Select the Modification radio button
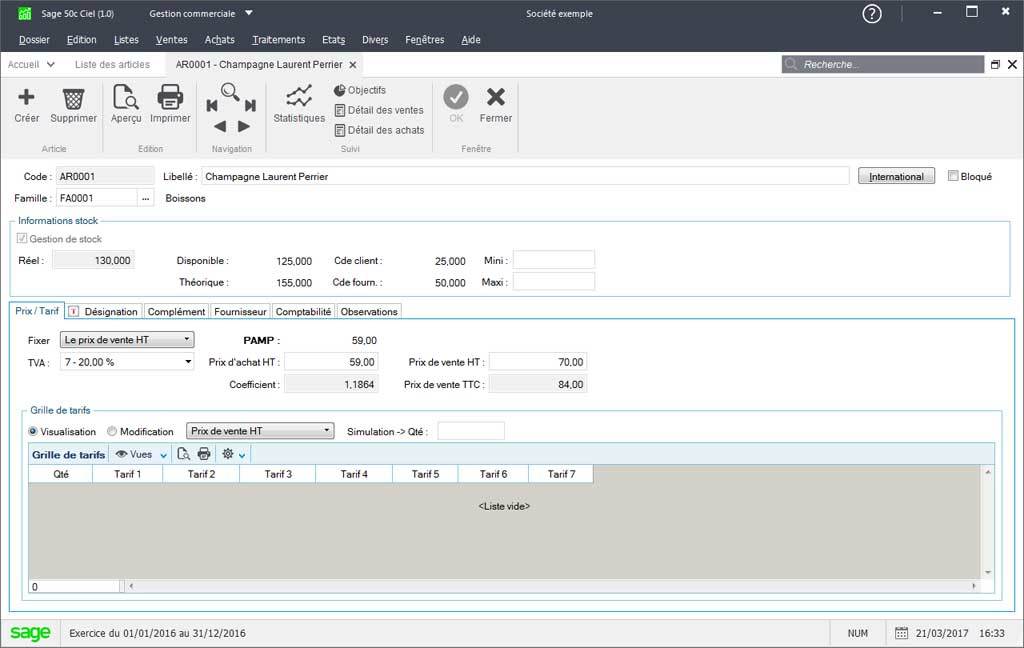 click(112, 431)
